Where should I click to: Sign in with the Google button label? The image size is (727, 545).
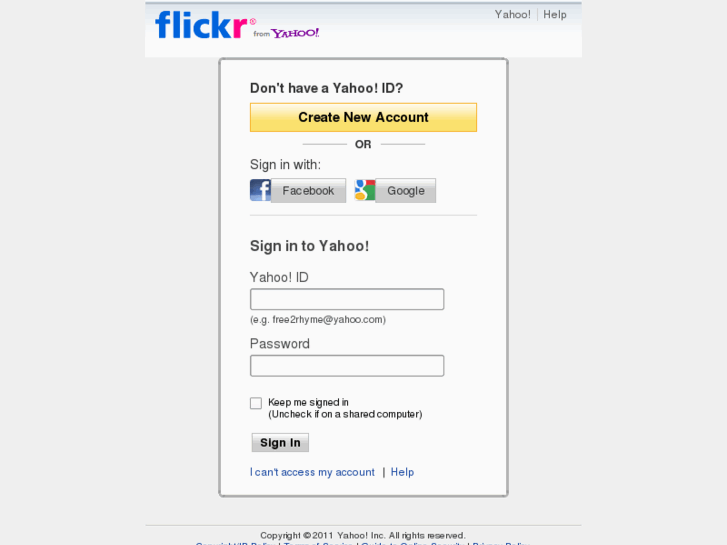(x=406, y=191)
